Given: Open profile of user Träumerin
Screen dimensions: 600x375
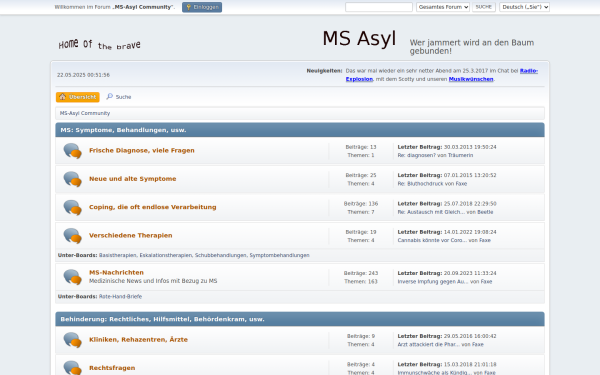Looking at the screenshot, I should (x=460, y=155).
